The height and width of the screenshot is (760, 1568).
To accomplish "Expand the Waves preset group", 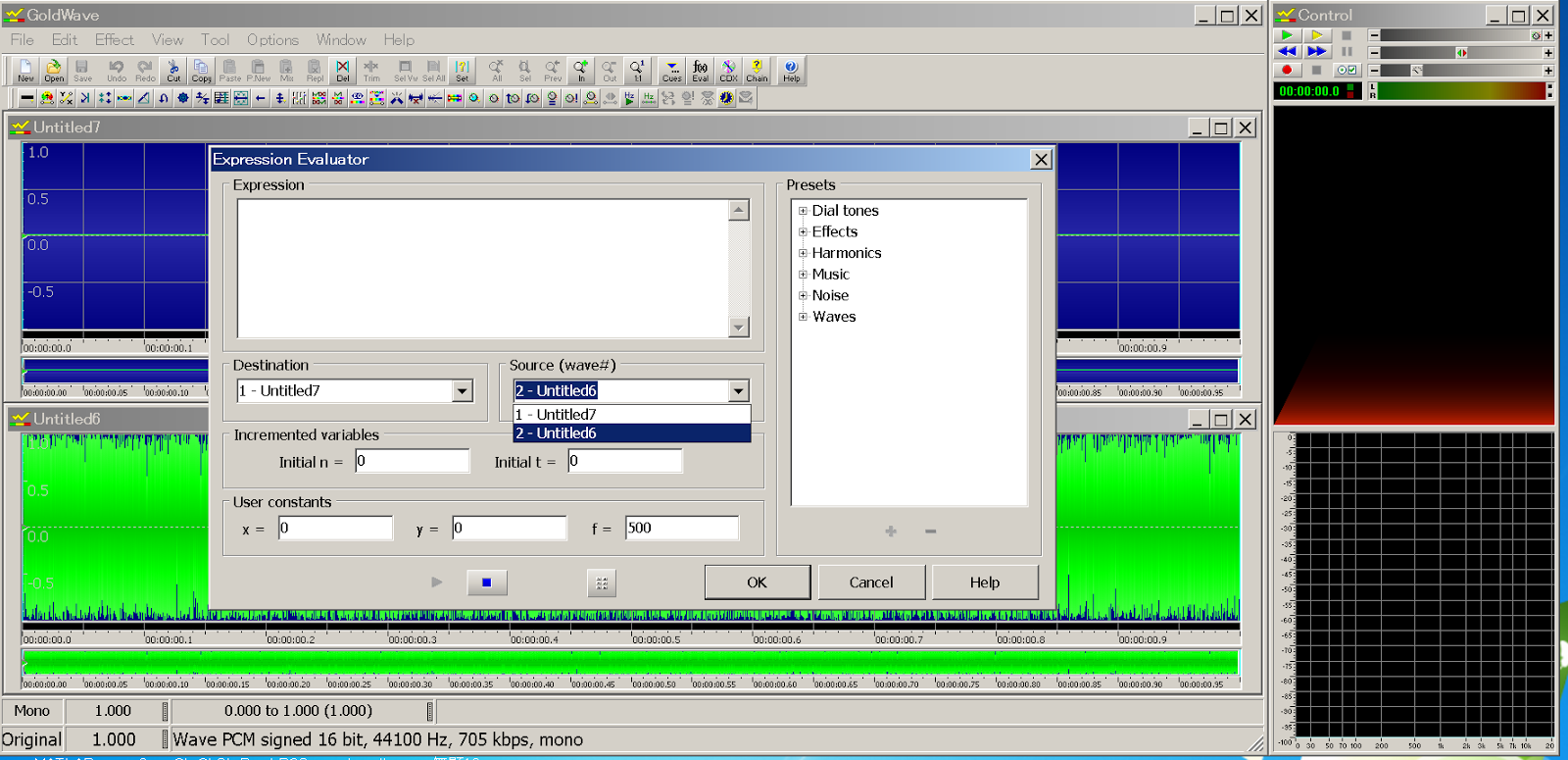I will point(803,317).
